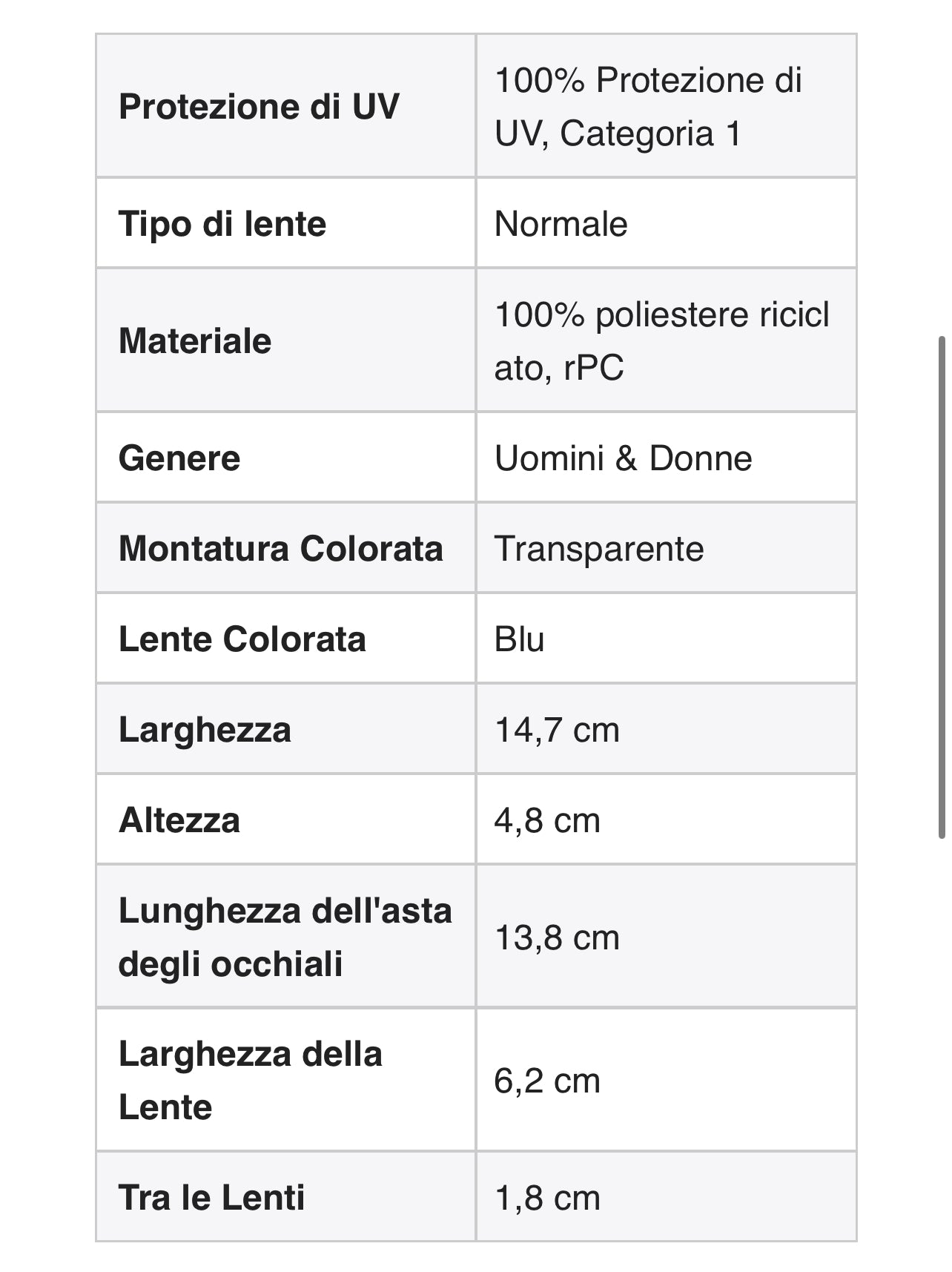Select the 'Larghezza' row label
The height and width of the screenshot is (1272, 952).
(x=205, y=730)
